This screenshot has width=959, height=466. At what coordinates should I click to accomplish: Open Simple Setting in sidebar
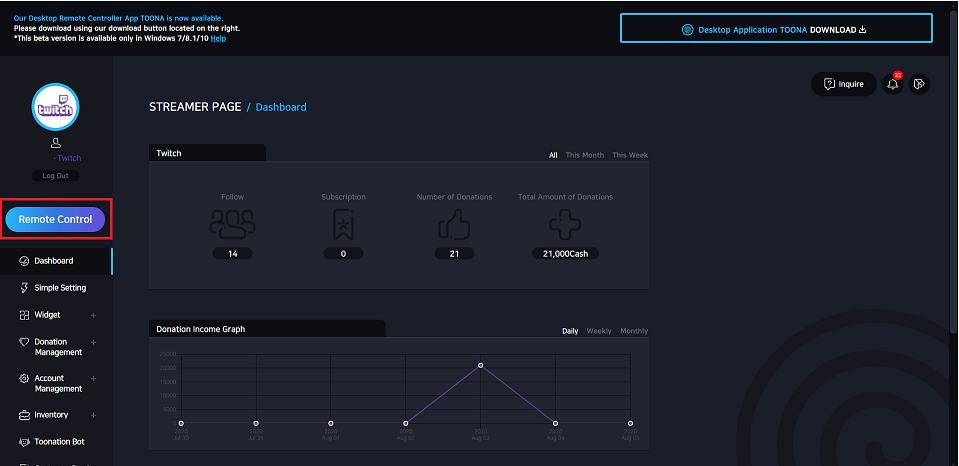pyautogui.click(x=60, y=287)
